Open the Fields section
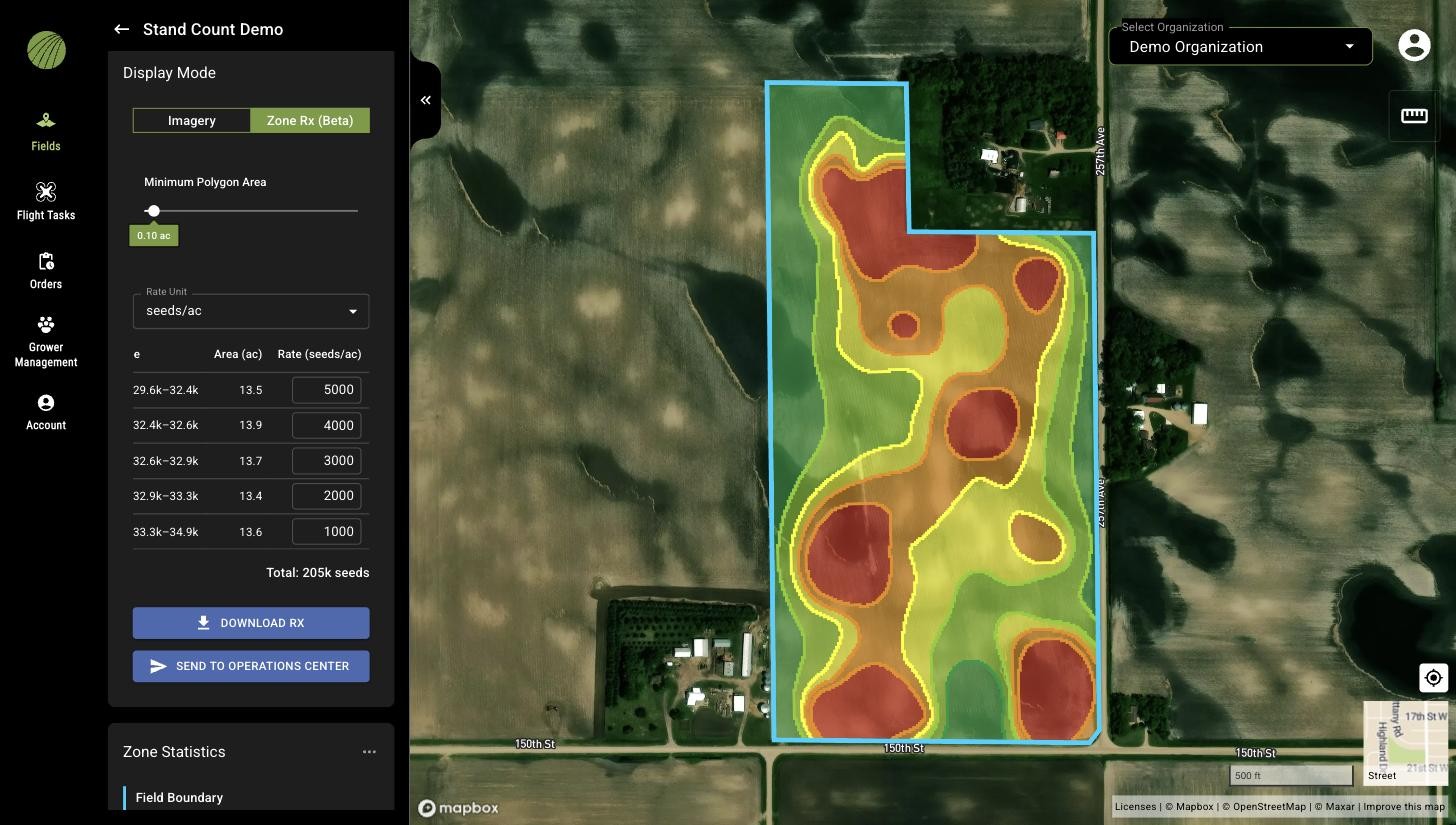The height and width of the screenshot is (825, 1456). tap(45, 132)
